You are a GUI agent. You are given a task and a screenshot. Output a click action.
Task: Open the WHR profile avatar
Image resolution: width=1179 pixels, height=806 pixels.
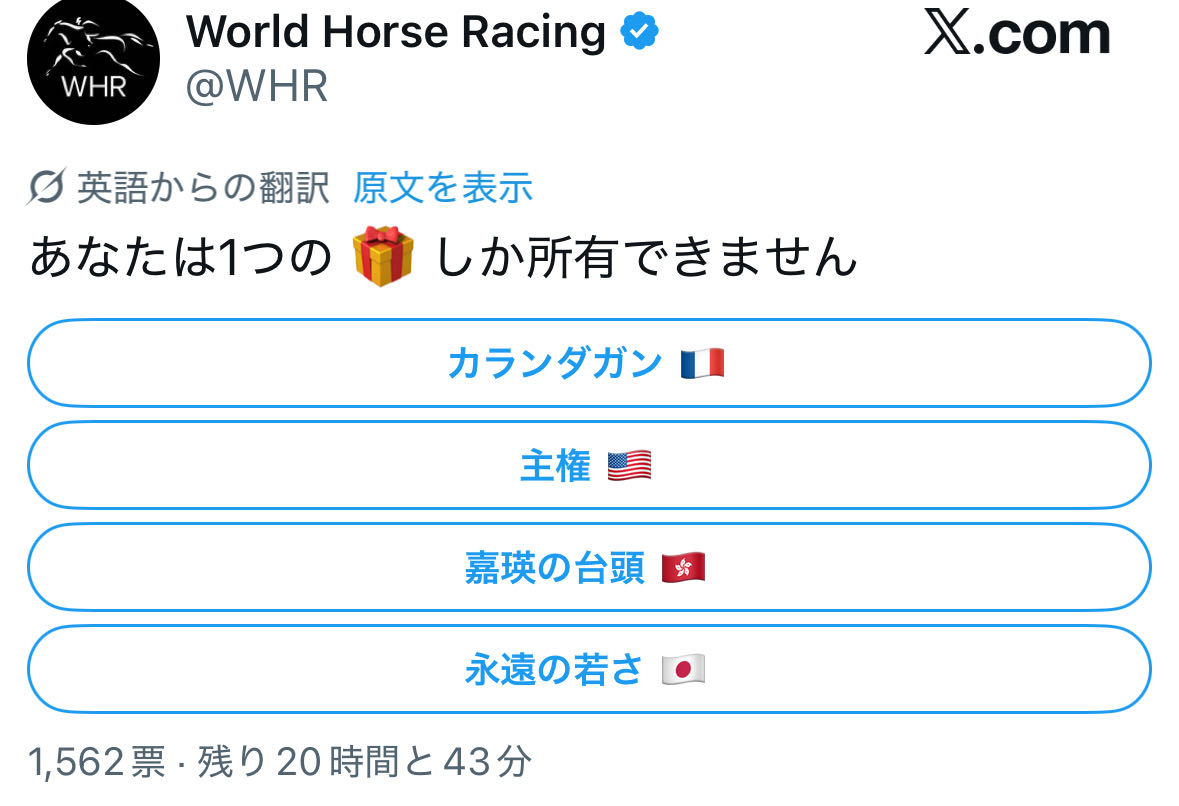pyautogui.click(x=93, y=65)
